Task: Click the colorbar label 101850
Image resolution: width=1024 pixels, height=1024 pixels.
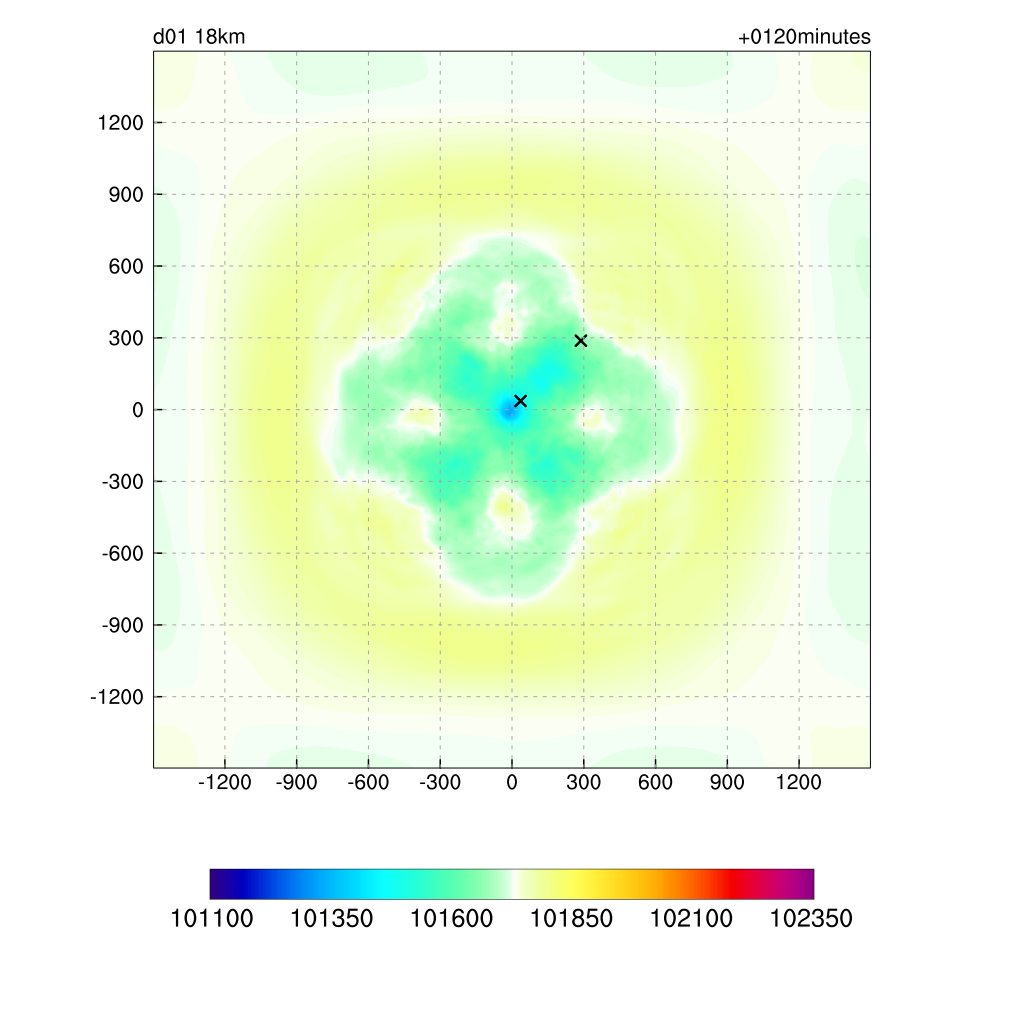Action: pyautogui.click(x=571, y=919)
